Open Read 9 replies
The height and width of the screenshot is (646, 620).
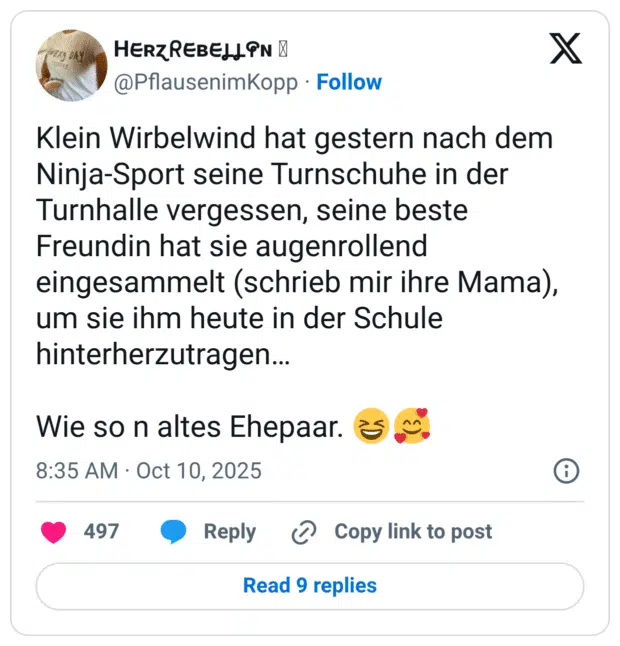(310, 586)
